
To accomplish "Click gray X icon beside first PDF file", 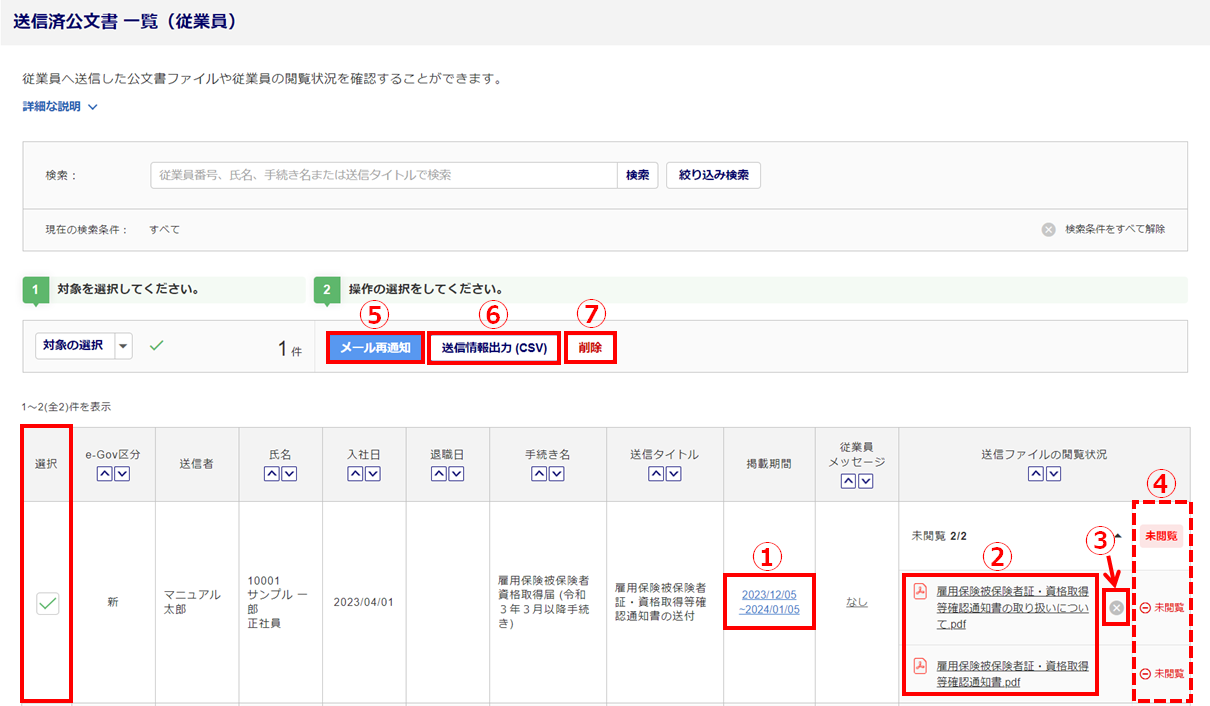I will click(x=1116, y=608).
